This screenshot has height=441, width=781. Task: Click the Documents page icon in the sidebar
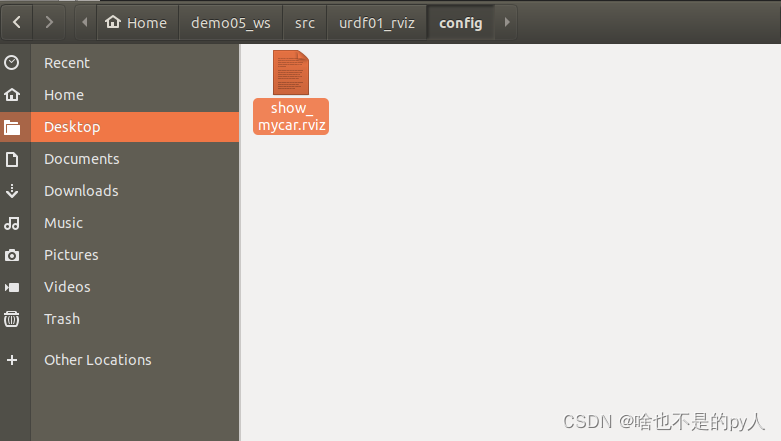click(x=12, y=159)
